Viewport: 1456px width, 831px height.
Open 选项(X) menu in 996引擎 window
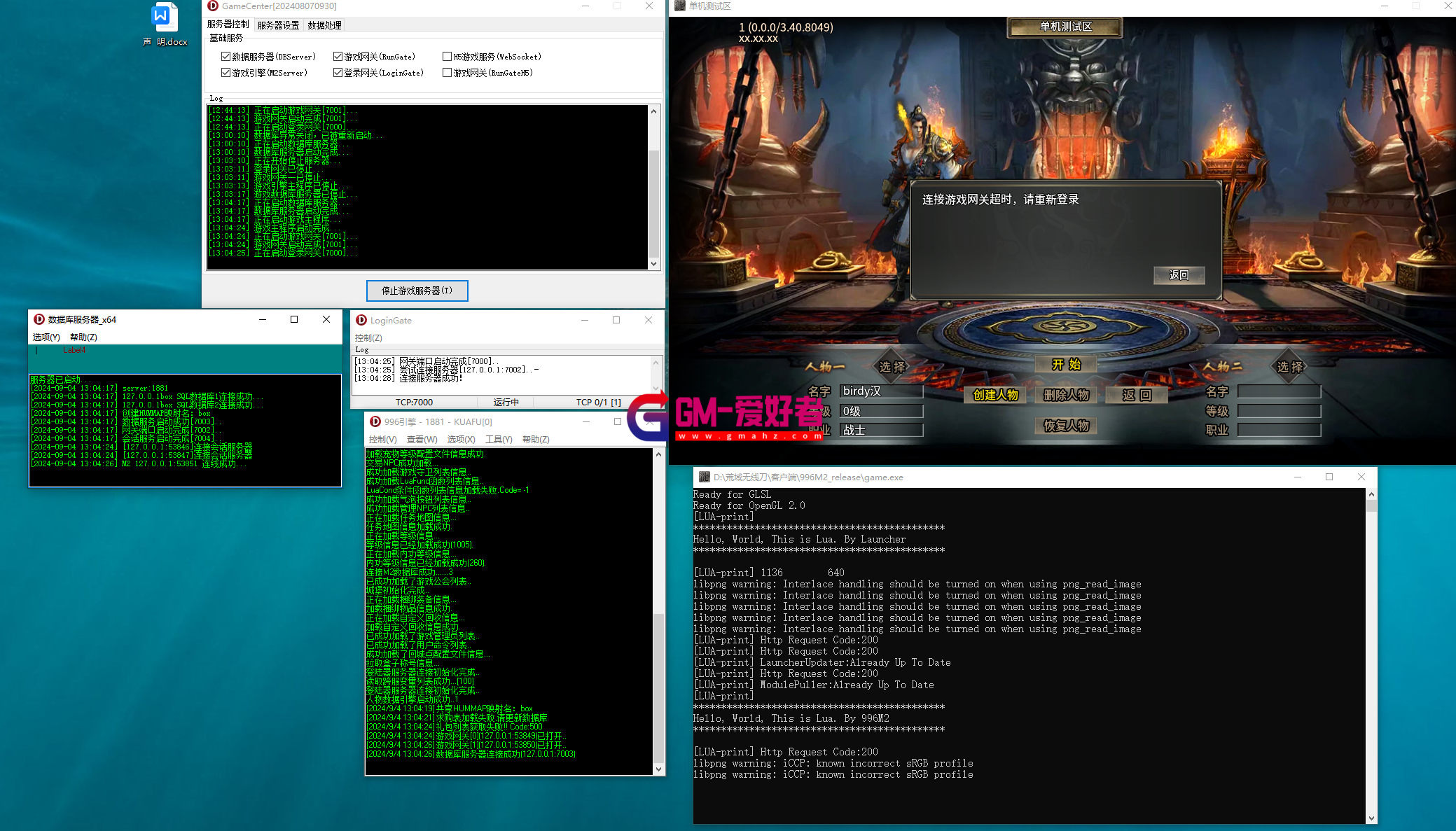(461, 440)
